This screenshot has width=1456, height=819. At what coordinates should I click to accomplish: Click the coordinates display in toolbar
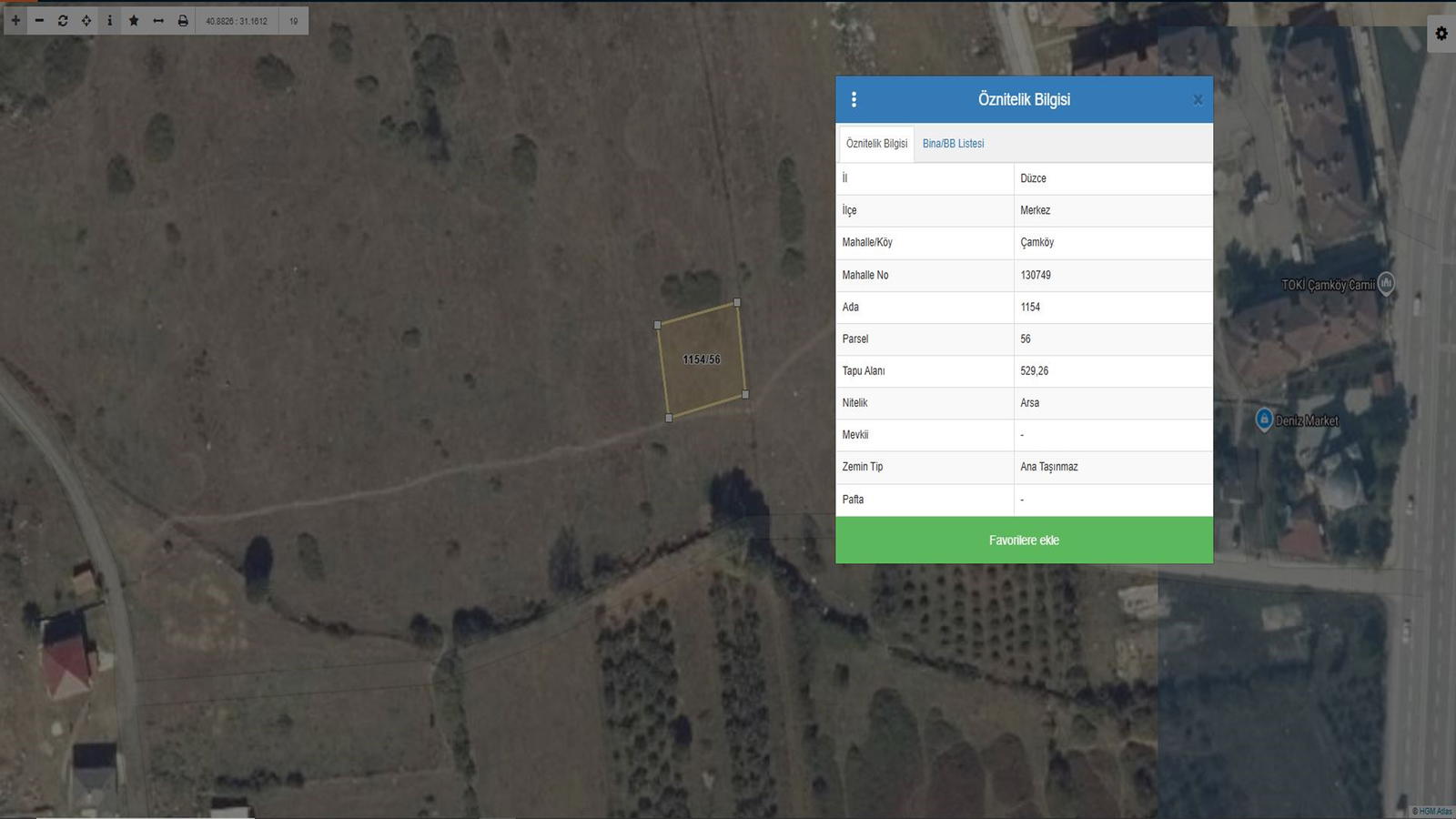237,21
